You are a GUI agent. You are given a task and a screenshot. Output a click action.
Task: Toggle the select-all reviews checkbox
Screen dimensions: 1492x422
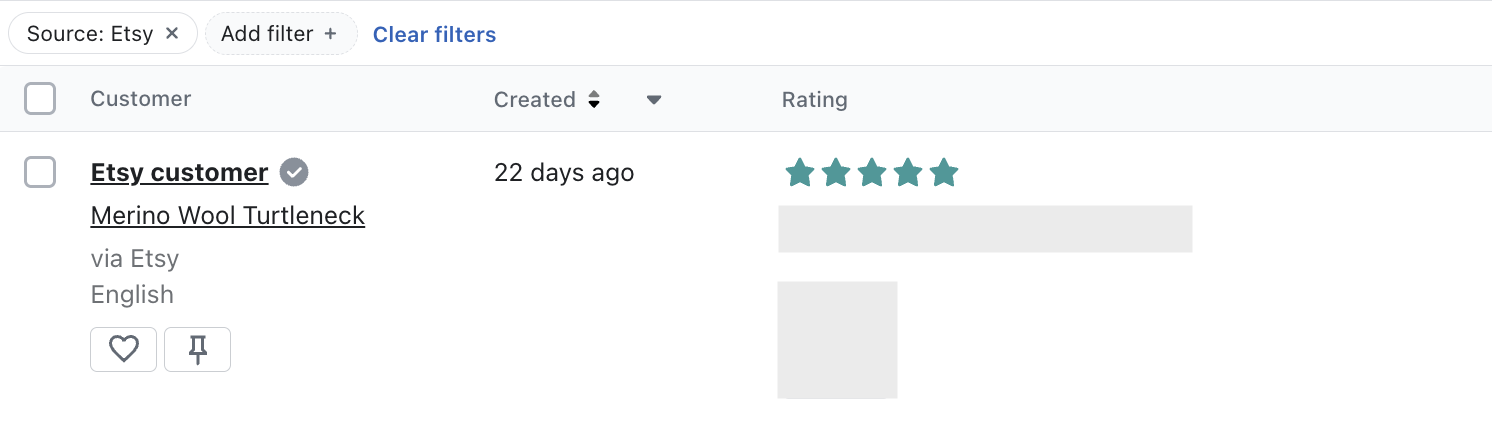(x=40, y=99)
